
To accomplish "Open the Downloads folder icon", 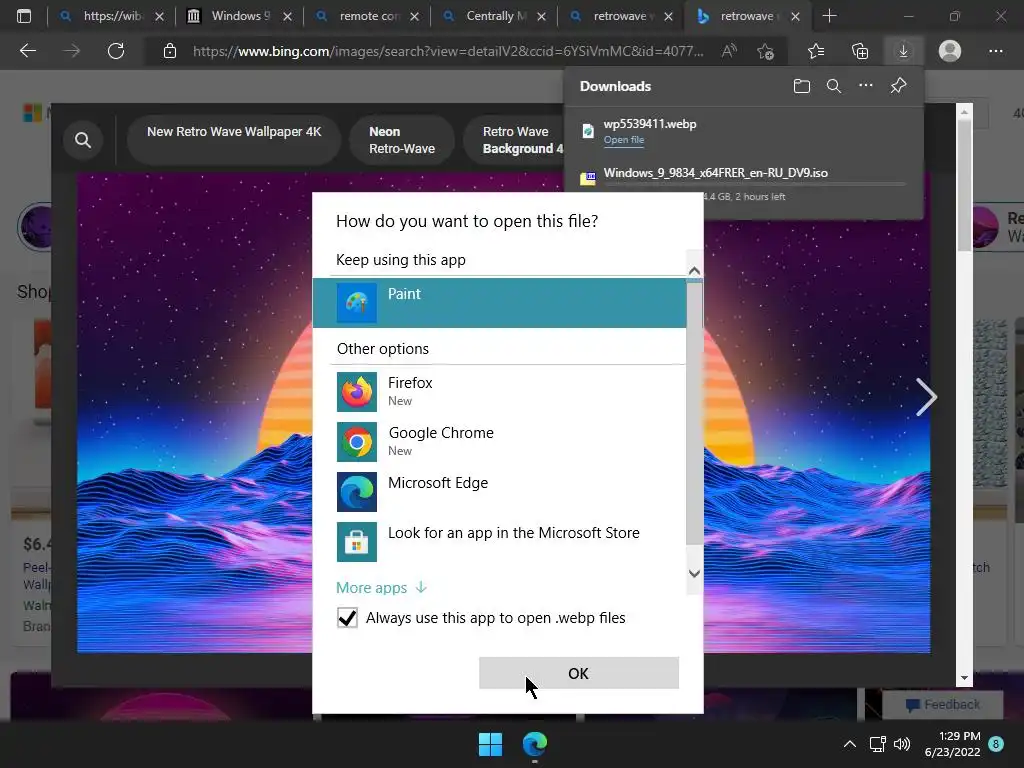I will 802,86.
